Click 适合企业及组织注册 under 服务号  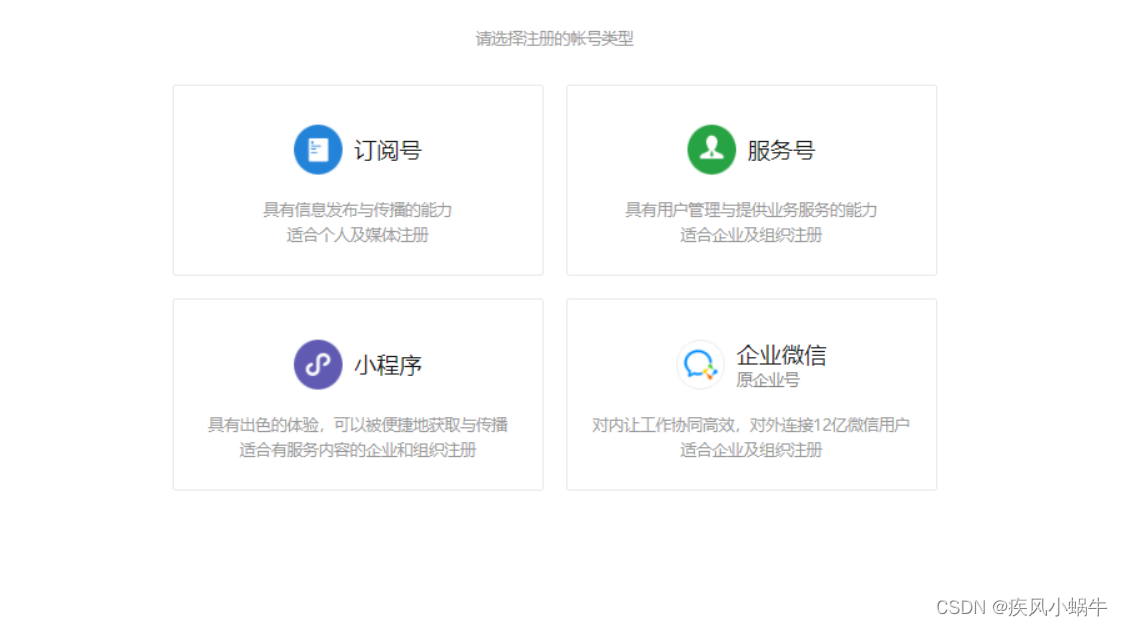tap(751, 235)
